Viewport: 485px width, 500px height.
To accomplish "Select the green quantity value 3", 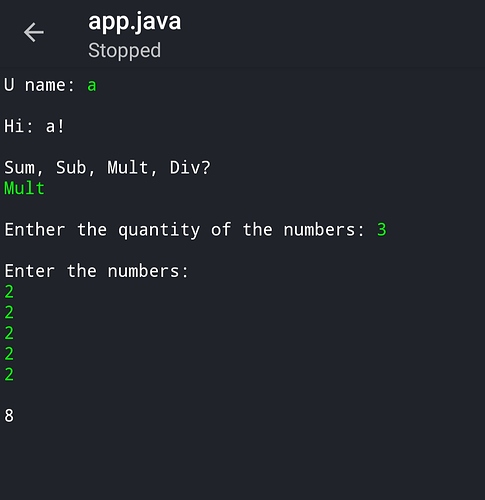I will 382,230.
